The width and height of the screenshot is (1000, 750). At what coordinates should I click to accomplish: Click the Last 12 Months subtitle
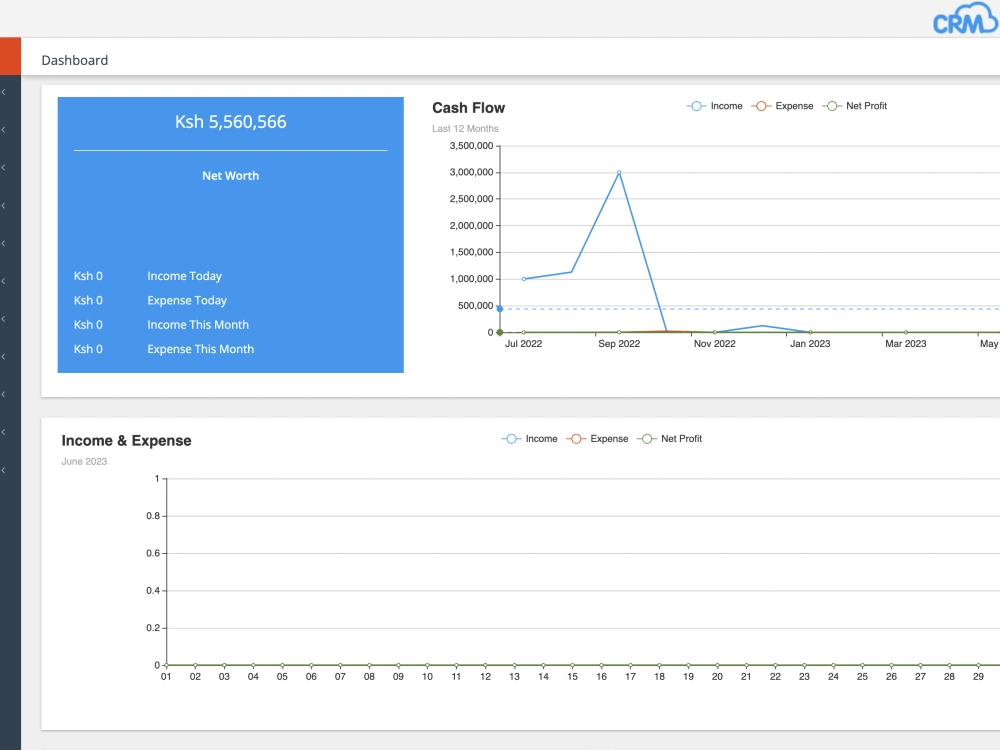click(466, 128)
